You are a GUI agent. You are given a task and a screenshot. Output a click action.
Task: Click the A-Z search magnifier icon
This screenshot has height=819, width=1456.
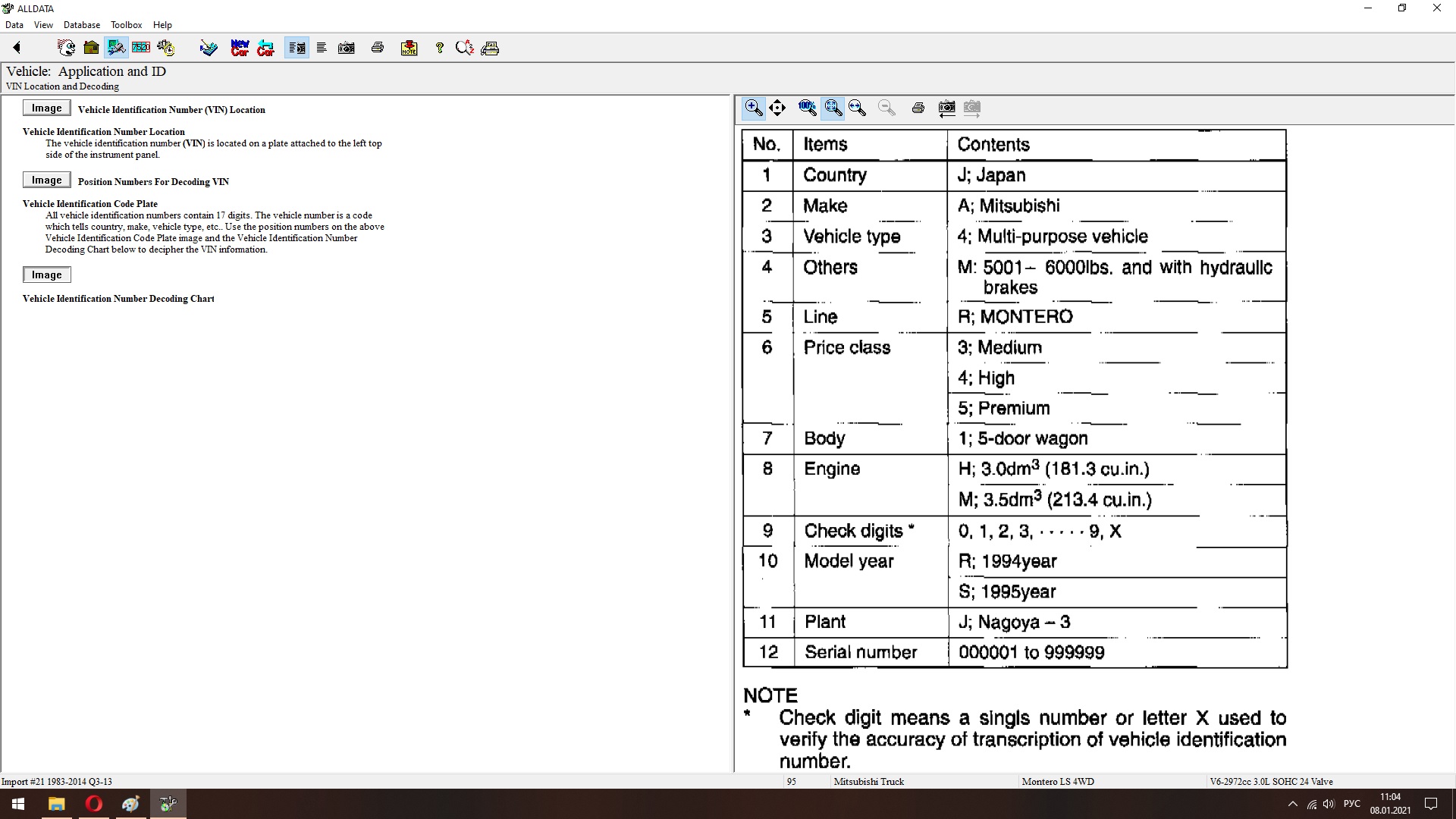(464, 48)
